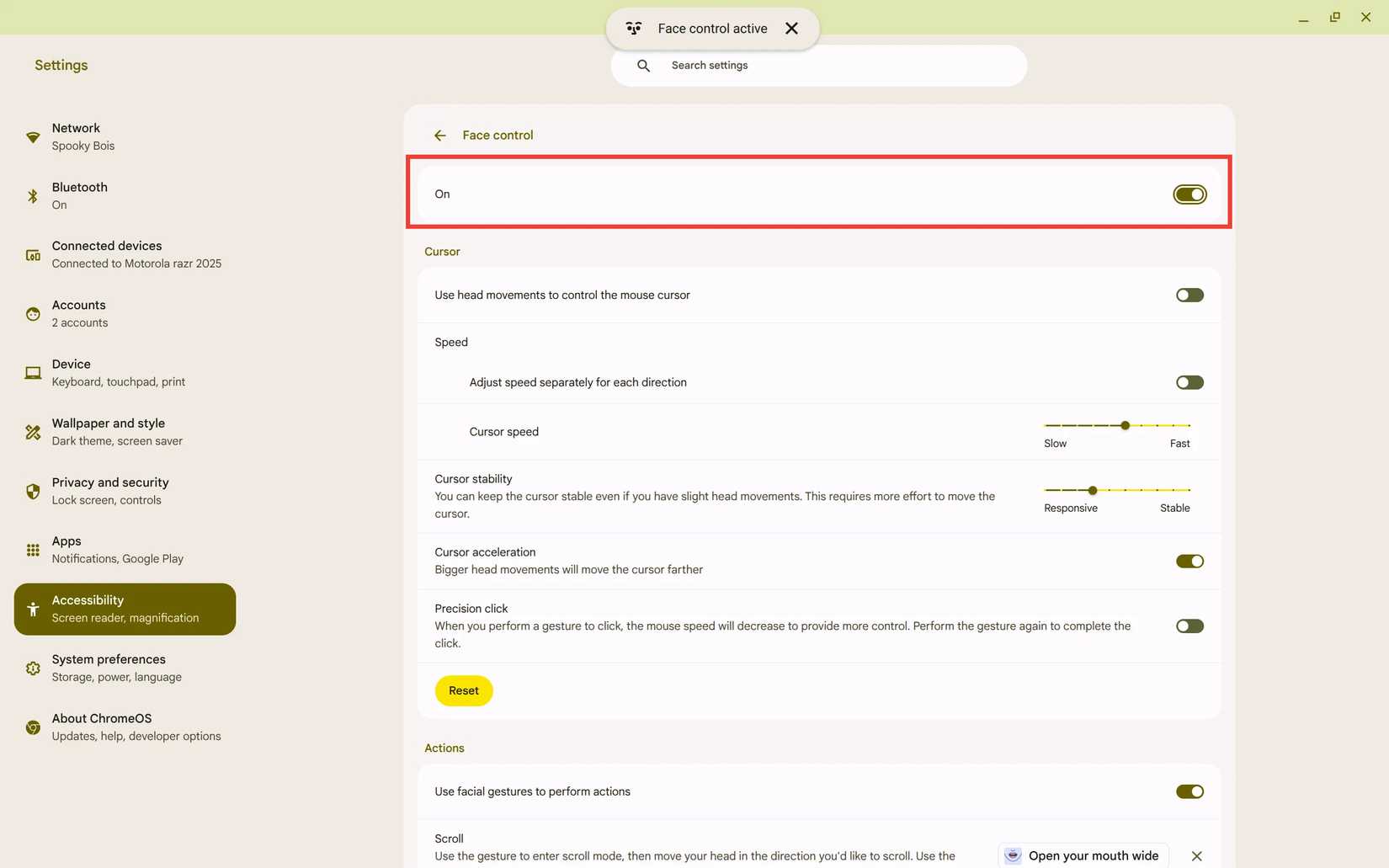Turn off the Face control On toggle
Viewport: 1389px width, 868px height.
(x=1189, y=194)
